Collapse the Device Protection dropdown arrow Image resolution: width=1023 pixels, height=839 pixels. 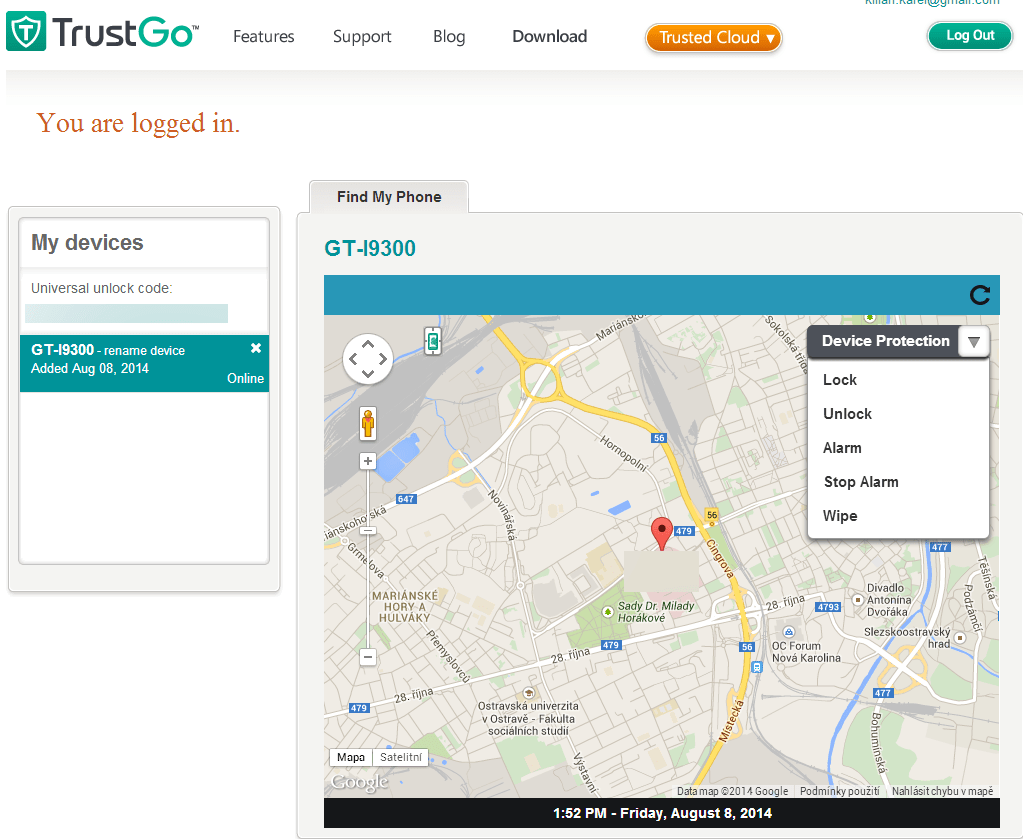pos(973,341)
